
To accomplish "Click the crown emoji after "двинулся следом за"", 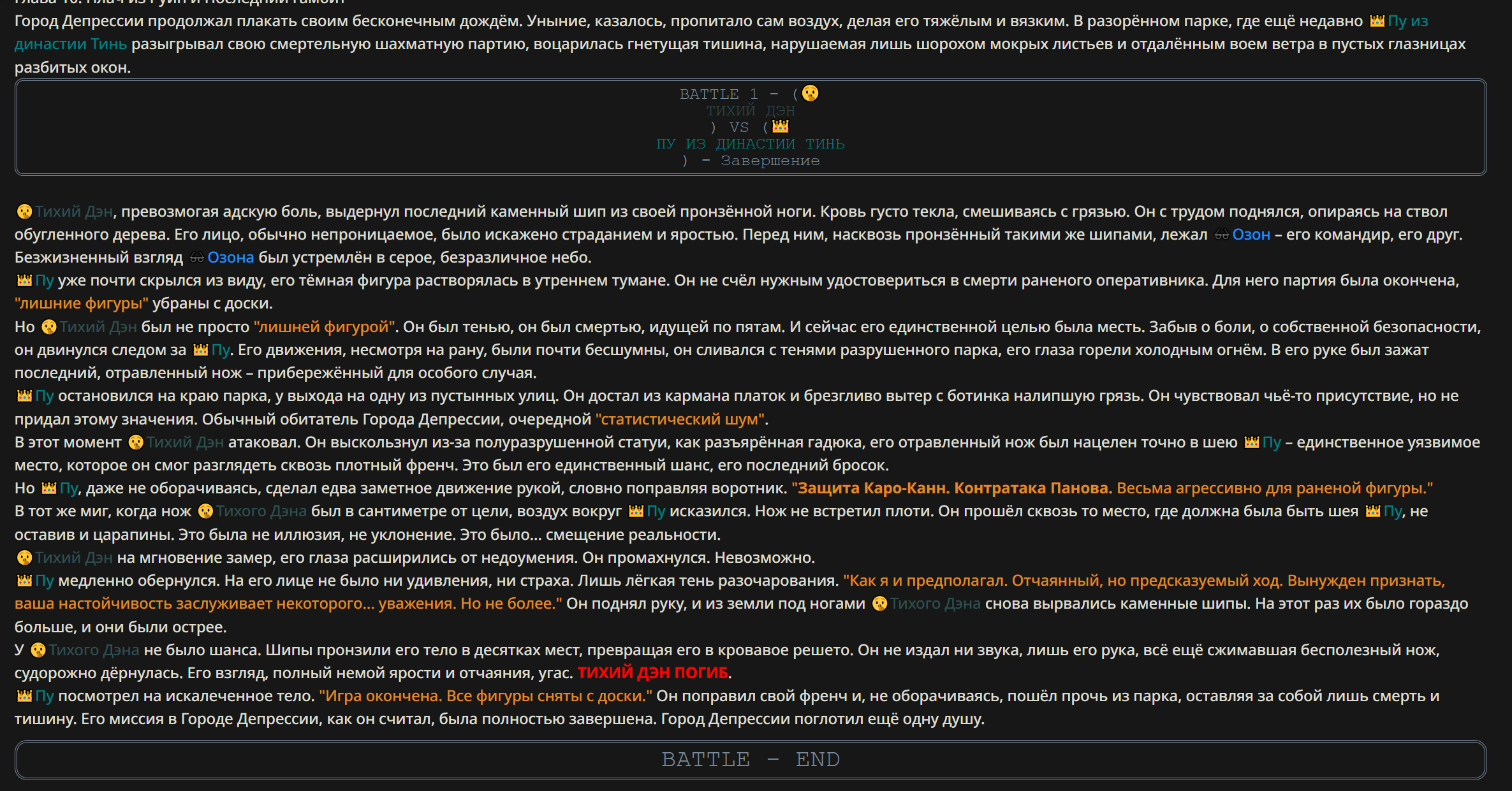I will [200, 350].
